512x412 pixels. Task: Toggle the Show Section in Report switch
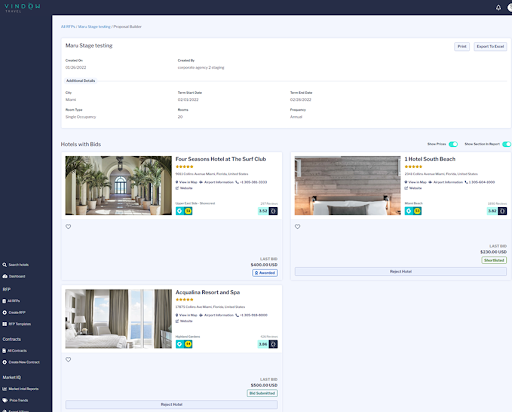tap(507, 144)
